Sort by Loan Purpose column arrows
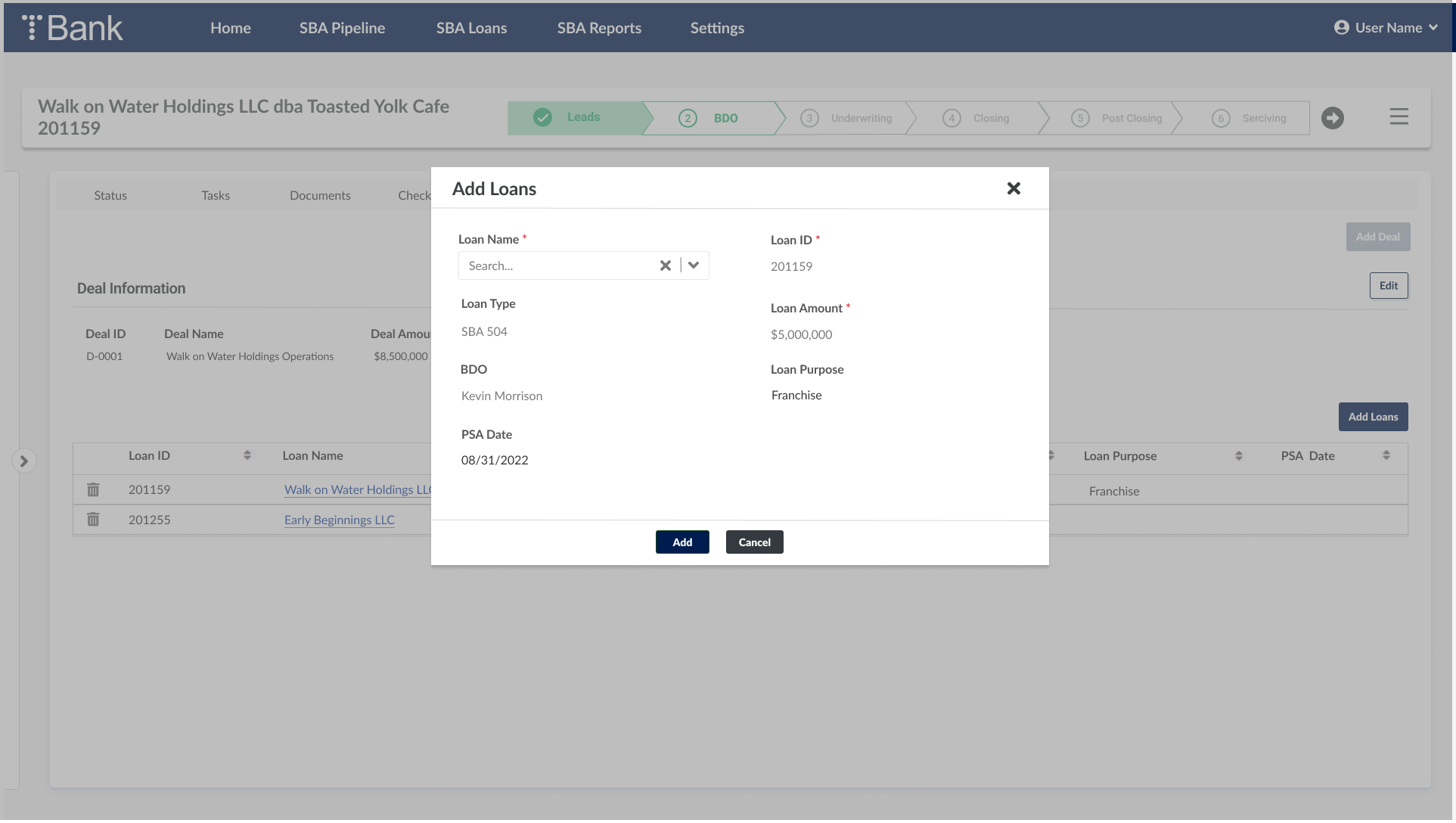This screenshot has height=823, width=1456. [x=1238, y=456]
